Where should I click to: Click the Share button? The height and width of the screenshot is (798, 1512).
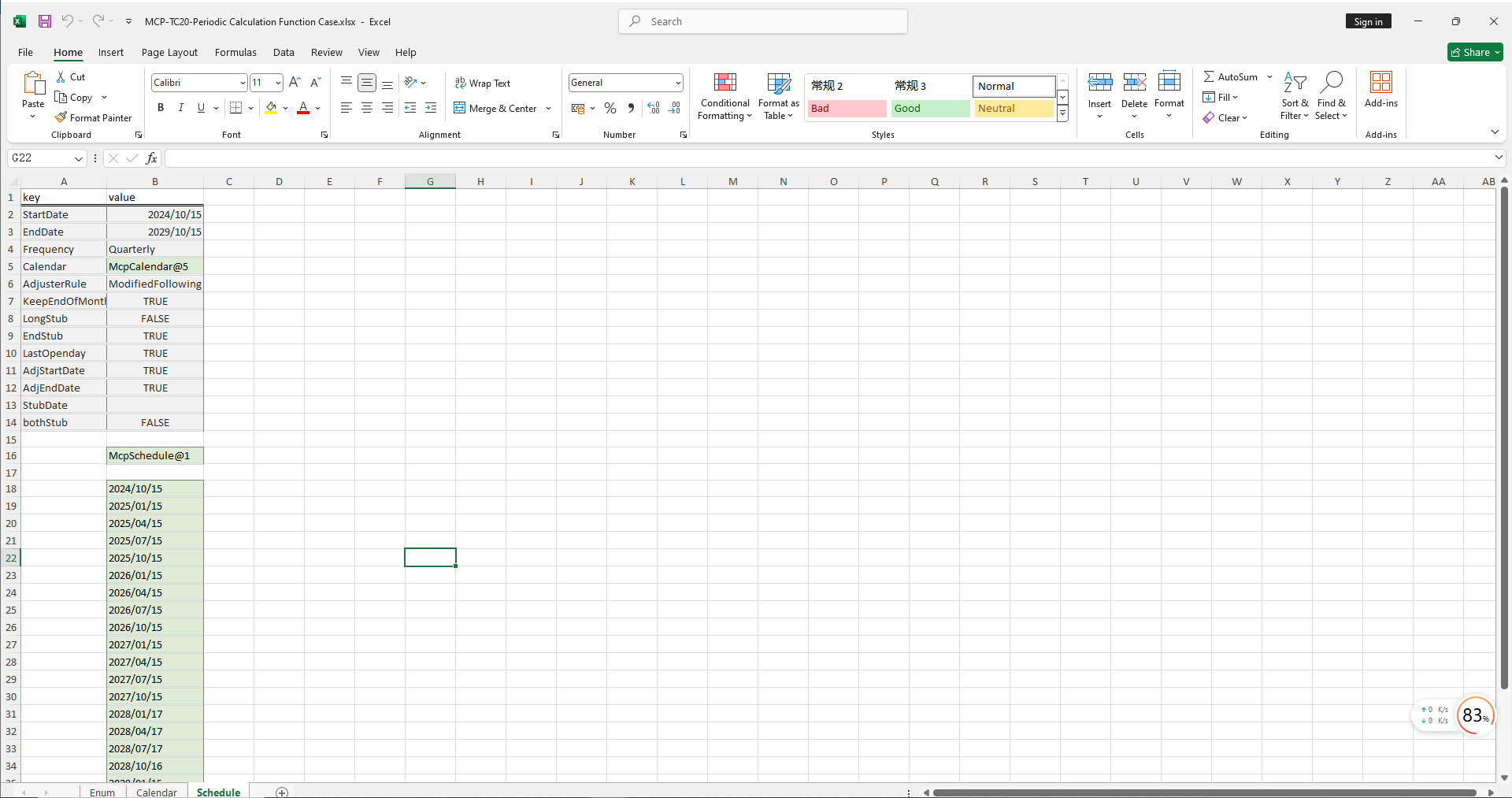[x=1475, y=52]
